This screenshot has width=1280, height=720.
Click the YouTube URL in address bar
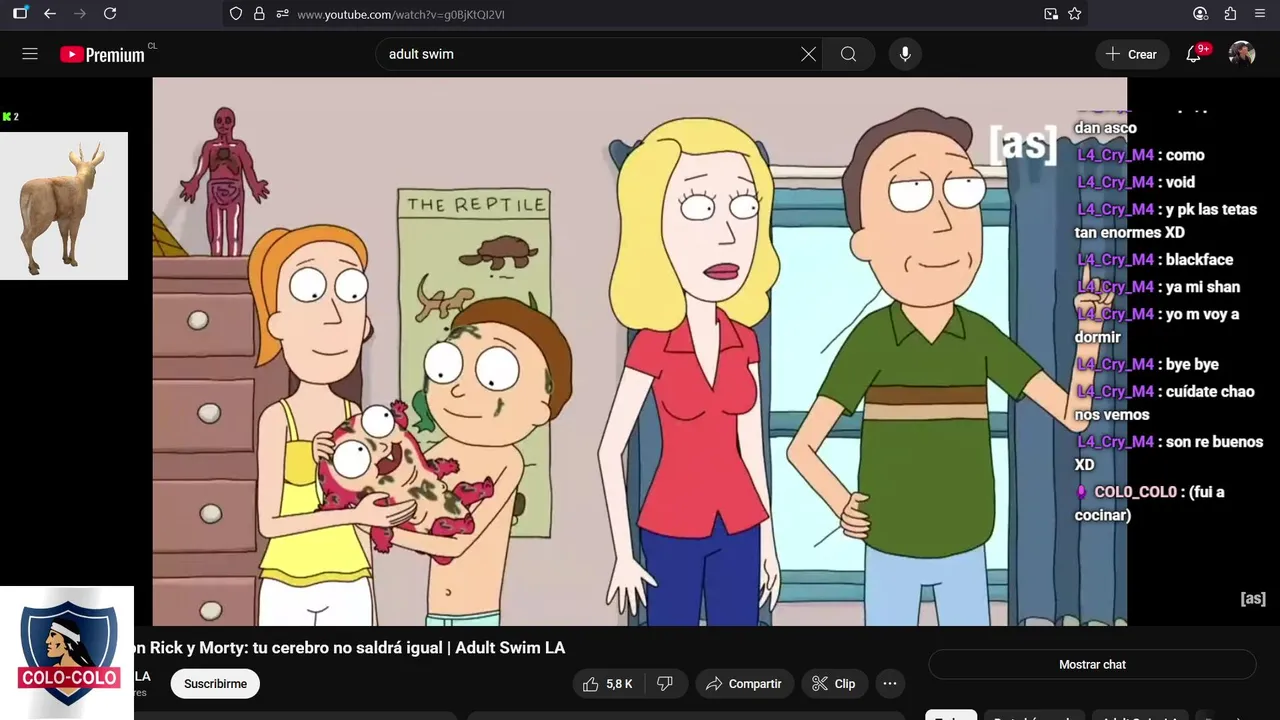400,15
